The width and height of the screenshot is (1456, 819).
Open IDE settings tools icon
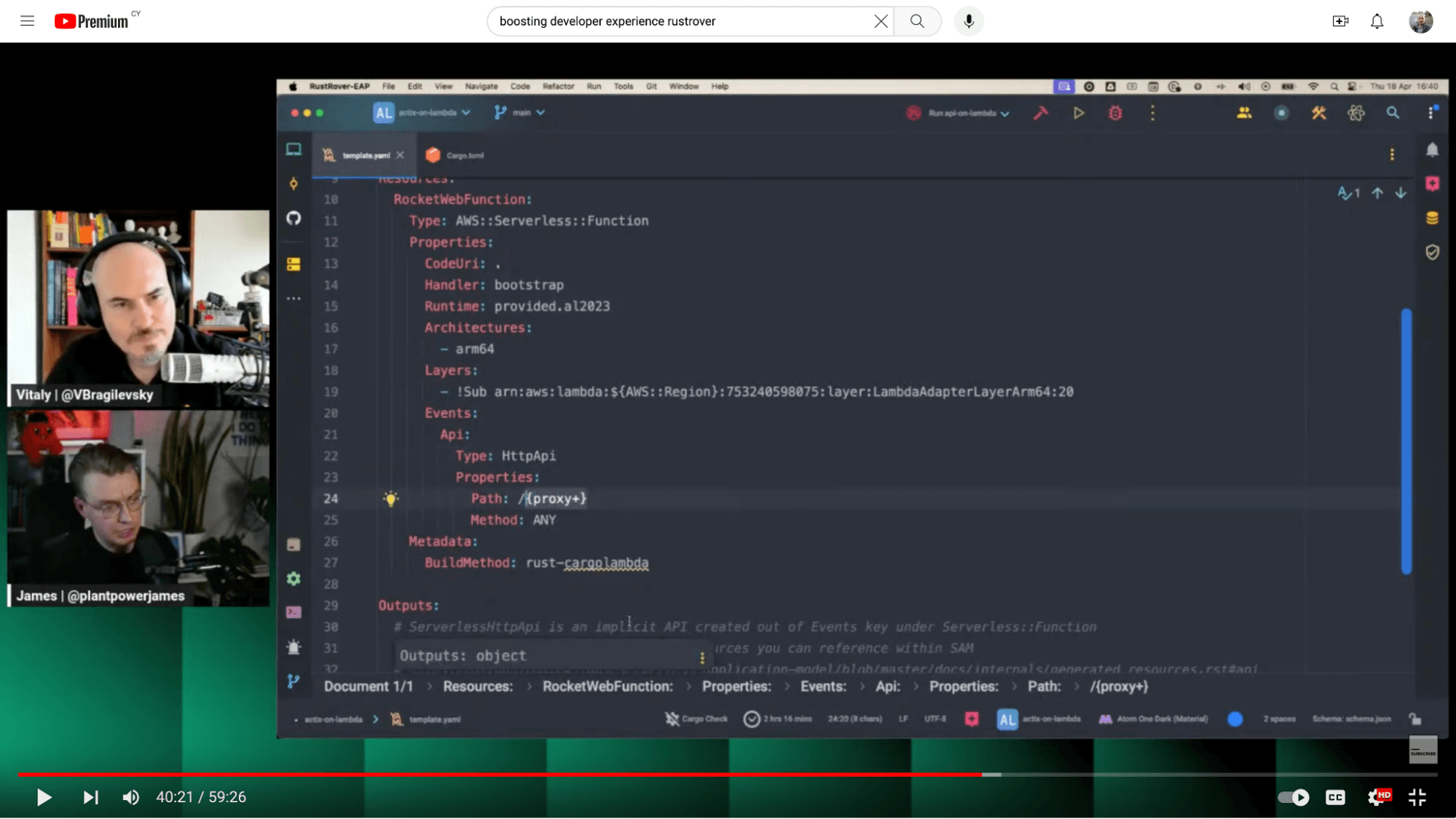click(1318, 113)
